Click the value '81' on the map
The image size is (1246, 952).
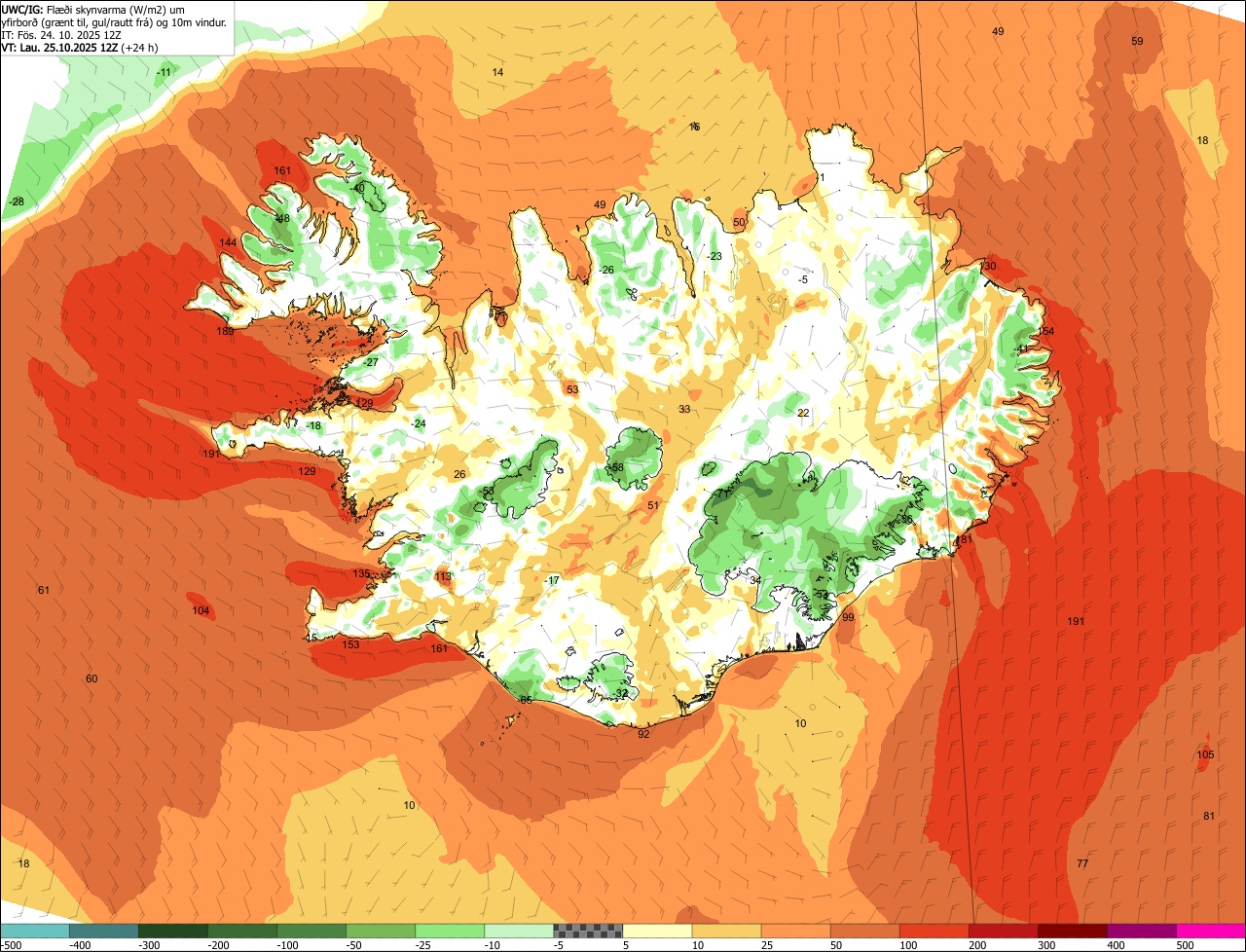point(1209,816)
